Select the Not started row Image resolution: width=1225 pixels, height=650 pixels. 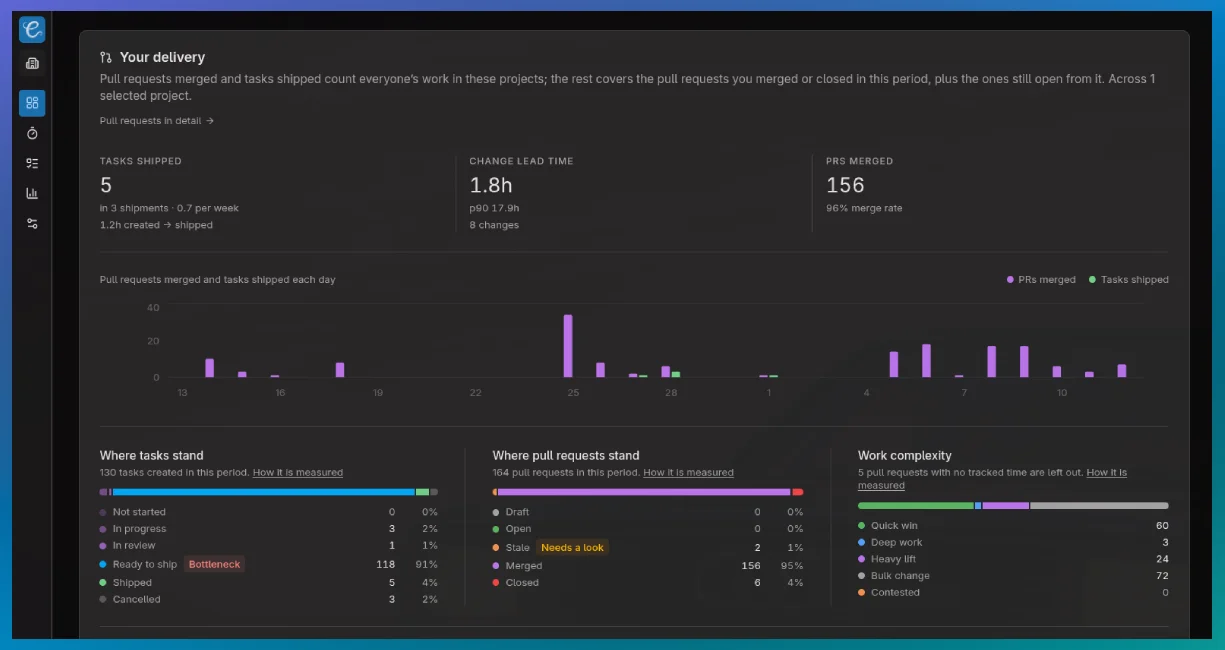pos(269,512)
